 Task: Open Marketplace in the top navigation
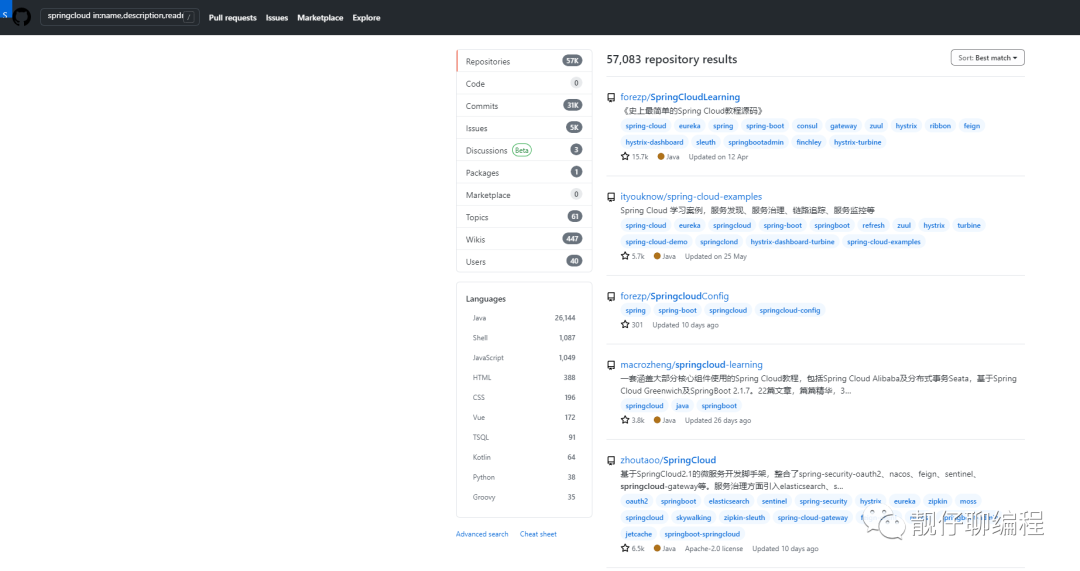pyautogui.click(x=320, y=18)
